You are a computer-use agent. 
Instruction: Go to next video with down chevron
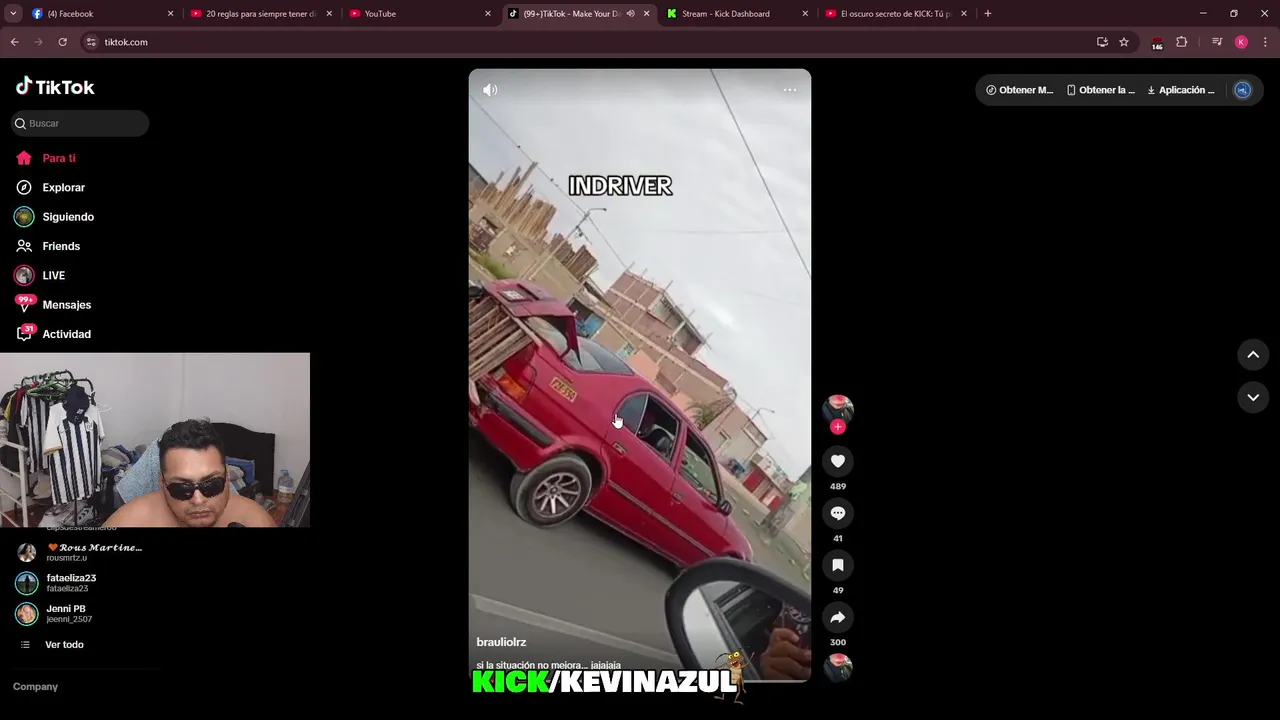pos(1253,397)
